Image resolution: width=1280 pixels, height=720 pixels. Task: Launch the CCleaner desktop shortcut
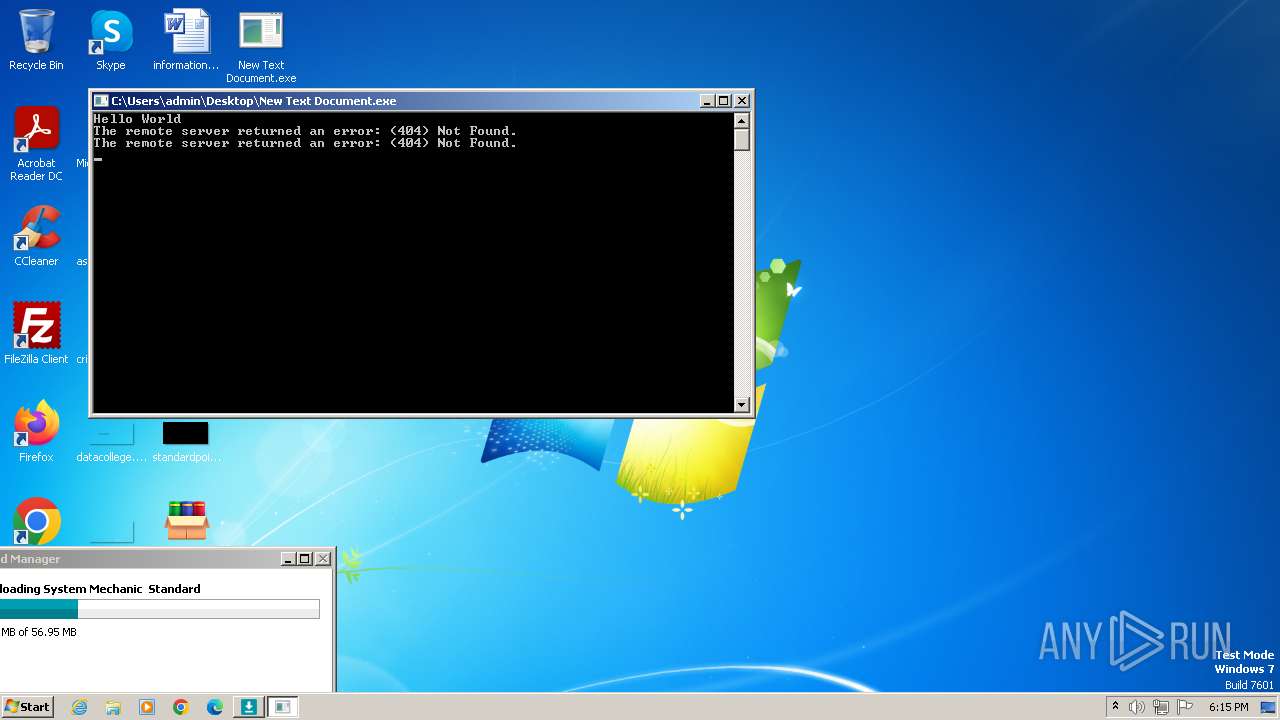pos(36,236)
